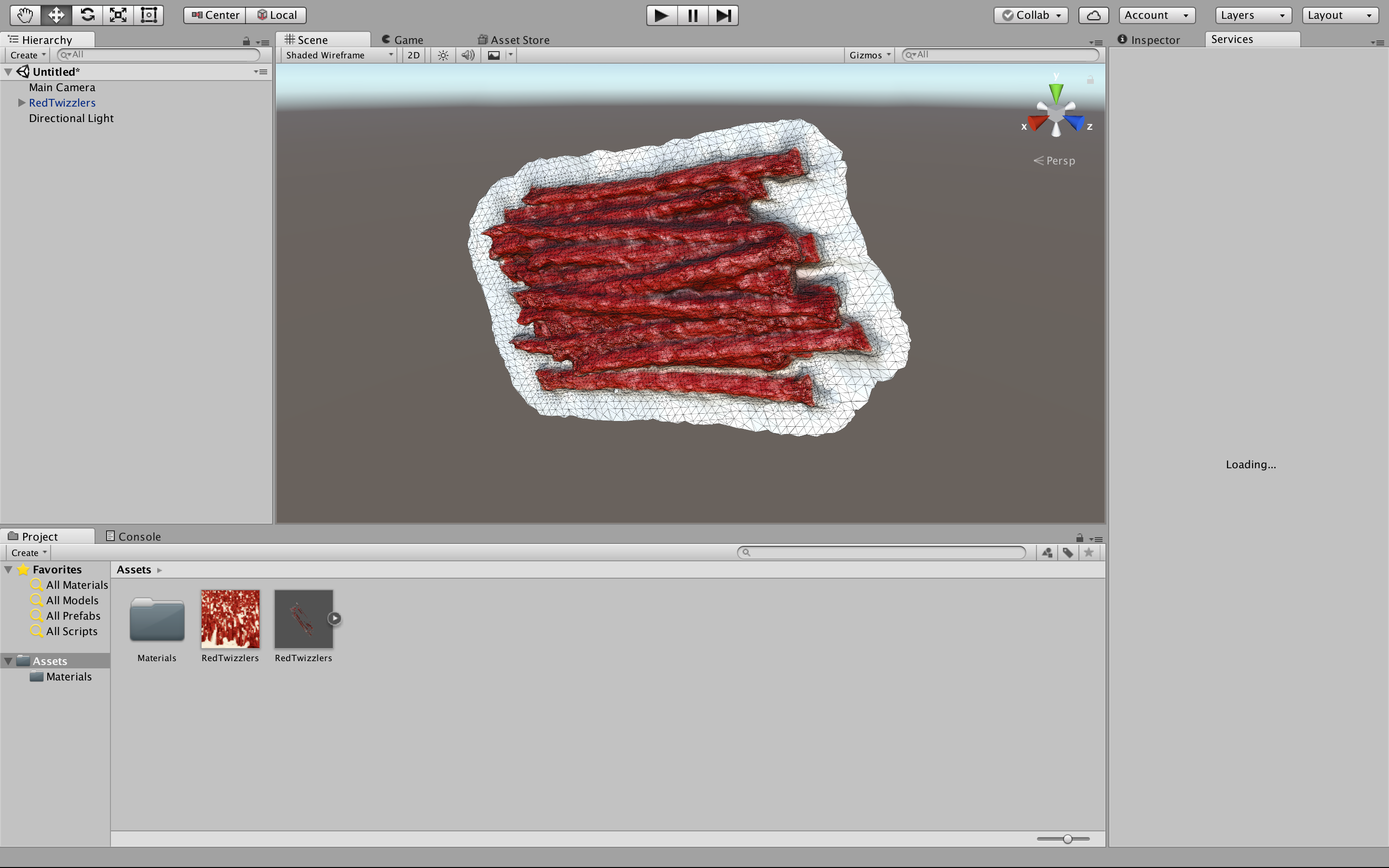This screenshot has height=868, width=1389.
Task: Select the Rotate tool
Action: (87, 15)
